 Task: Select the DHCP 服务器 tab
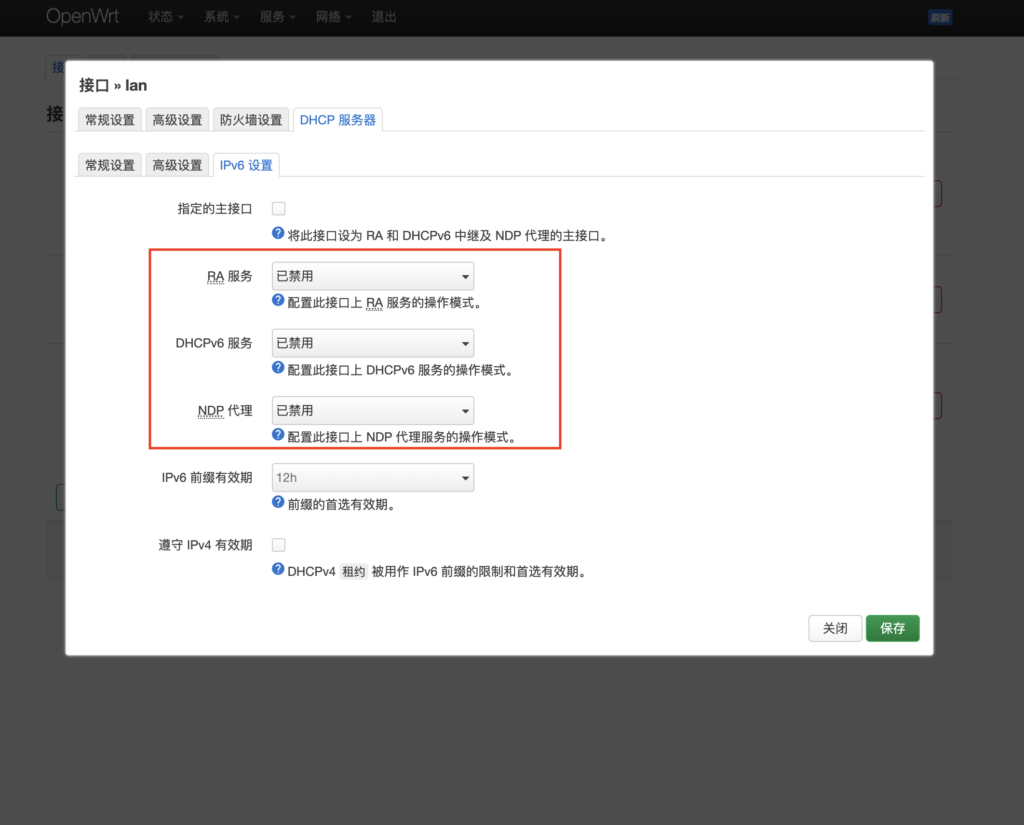[x=338, y=120]
